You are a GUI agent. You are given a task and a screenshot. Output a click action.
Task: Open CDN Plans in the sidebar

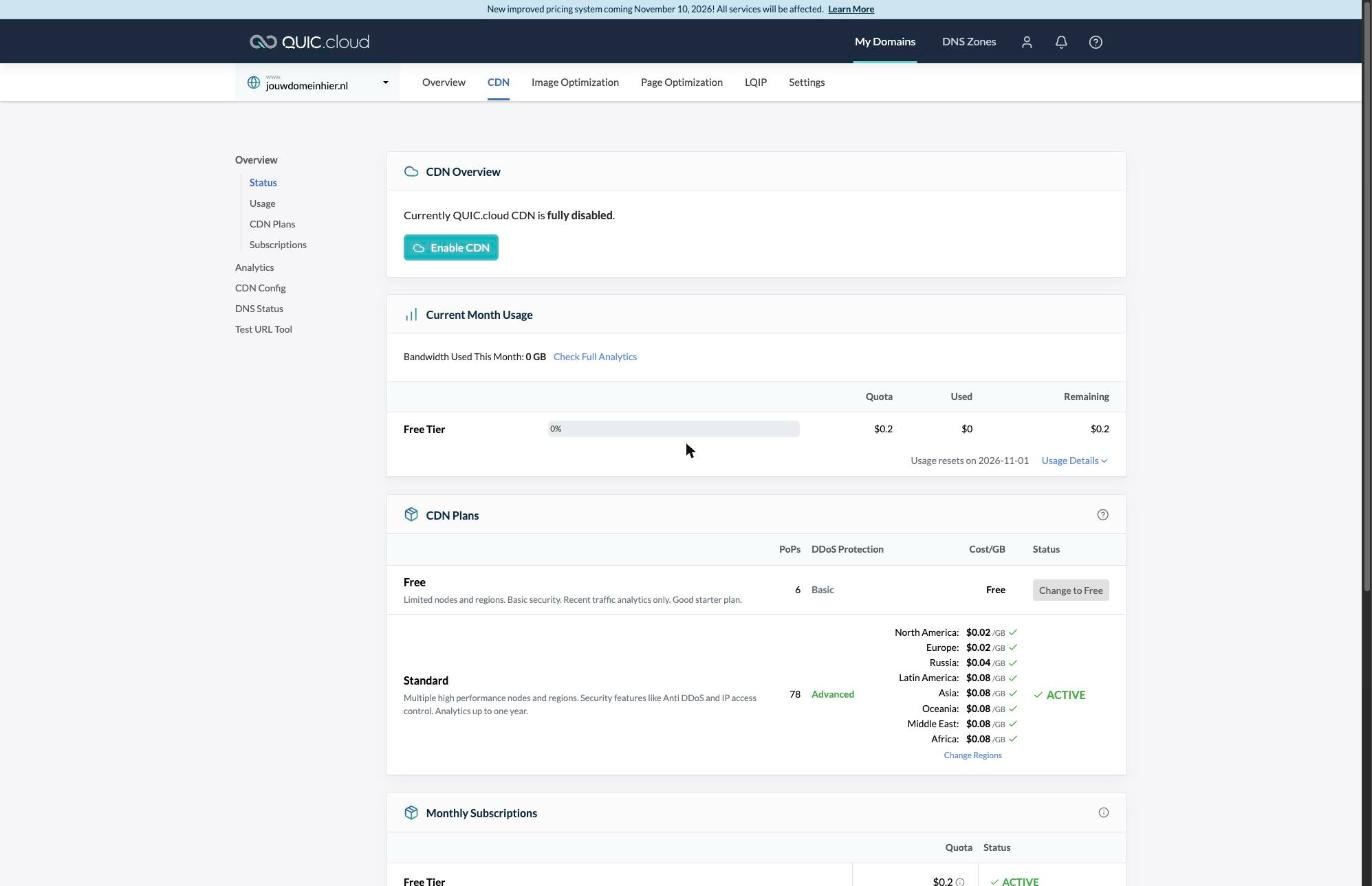point(272,224)
